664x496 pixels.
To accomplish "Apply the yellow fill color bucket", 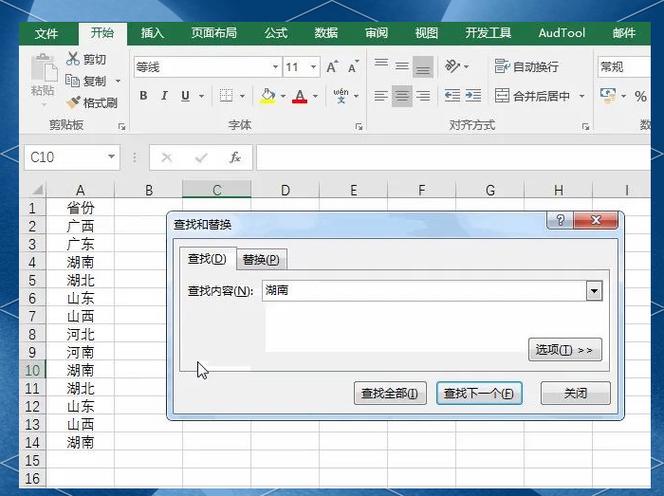I will click(x=268, y=96).
